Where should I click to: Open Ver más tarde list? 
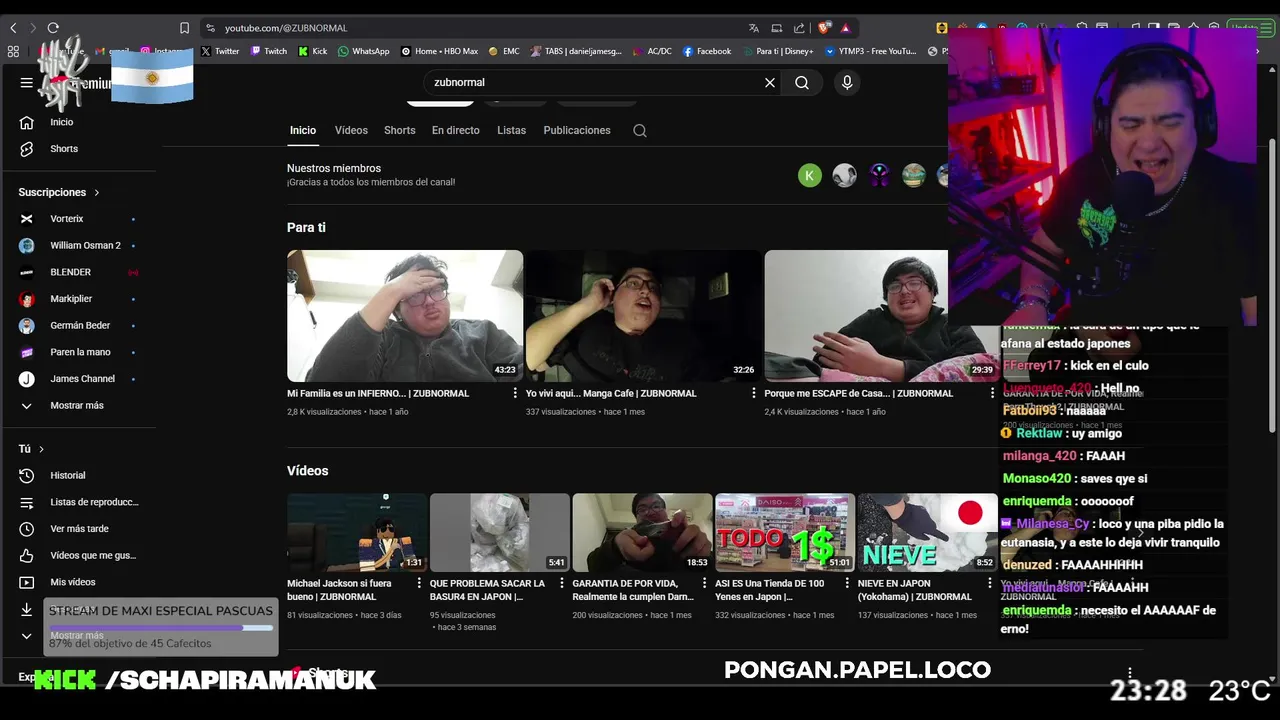point(79,529)
